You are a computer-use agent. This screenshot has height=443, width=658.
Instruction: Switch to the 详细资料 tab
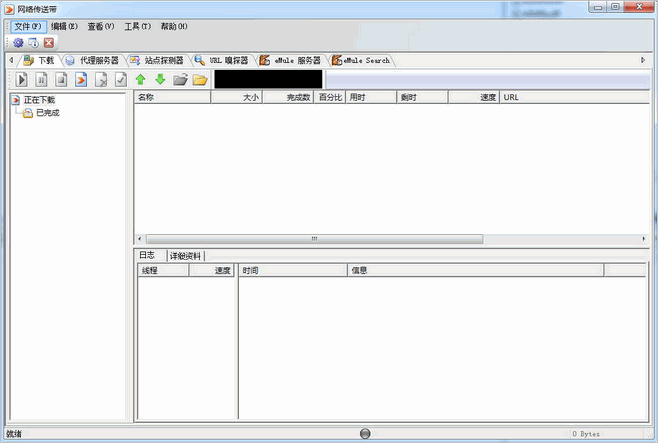click(x=185, y=256)
